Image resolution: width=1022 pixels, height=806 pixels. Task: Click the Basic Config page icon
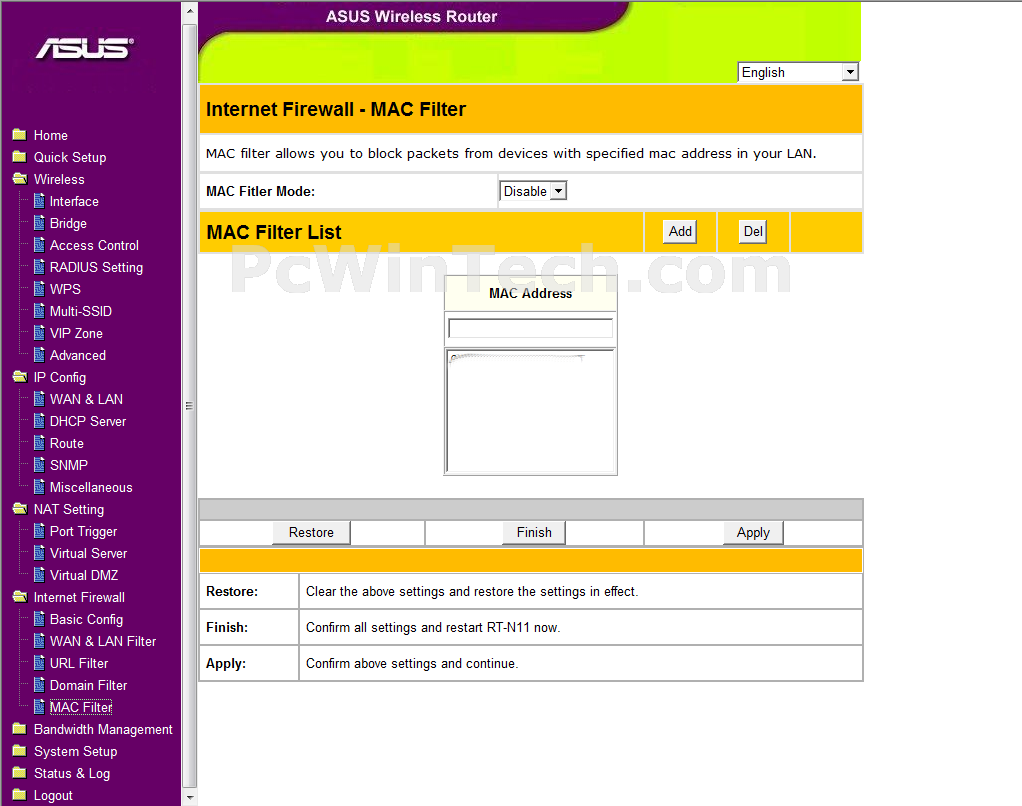[x=39, y=619]
